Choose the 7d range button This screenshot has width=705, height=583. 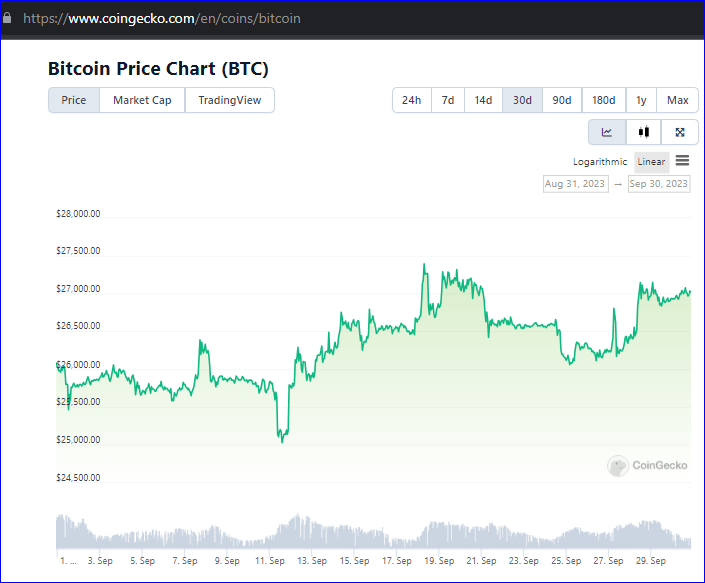[448, 100]
